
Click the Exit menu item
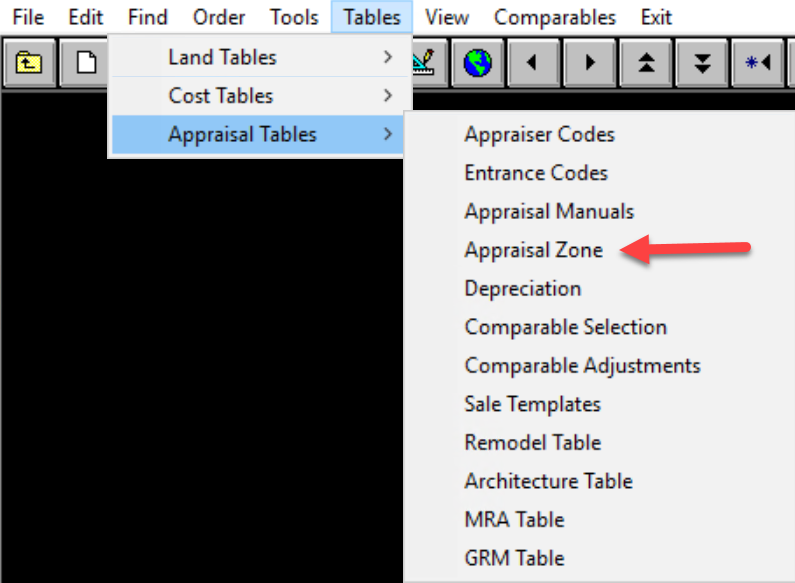tap(656, 17)
